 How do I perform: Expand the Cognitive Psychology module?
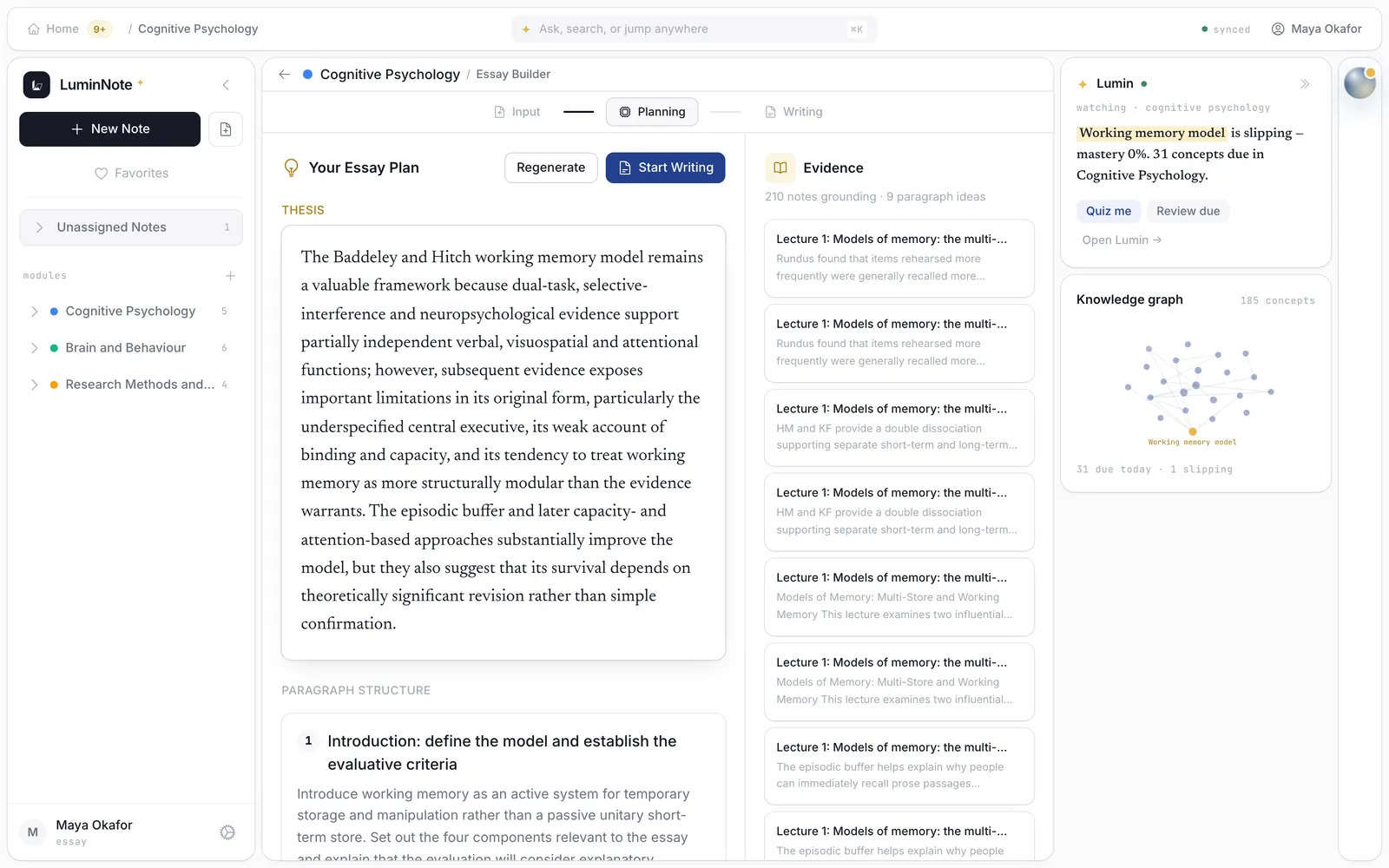tap(34, 312)
